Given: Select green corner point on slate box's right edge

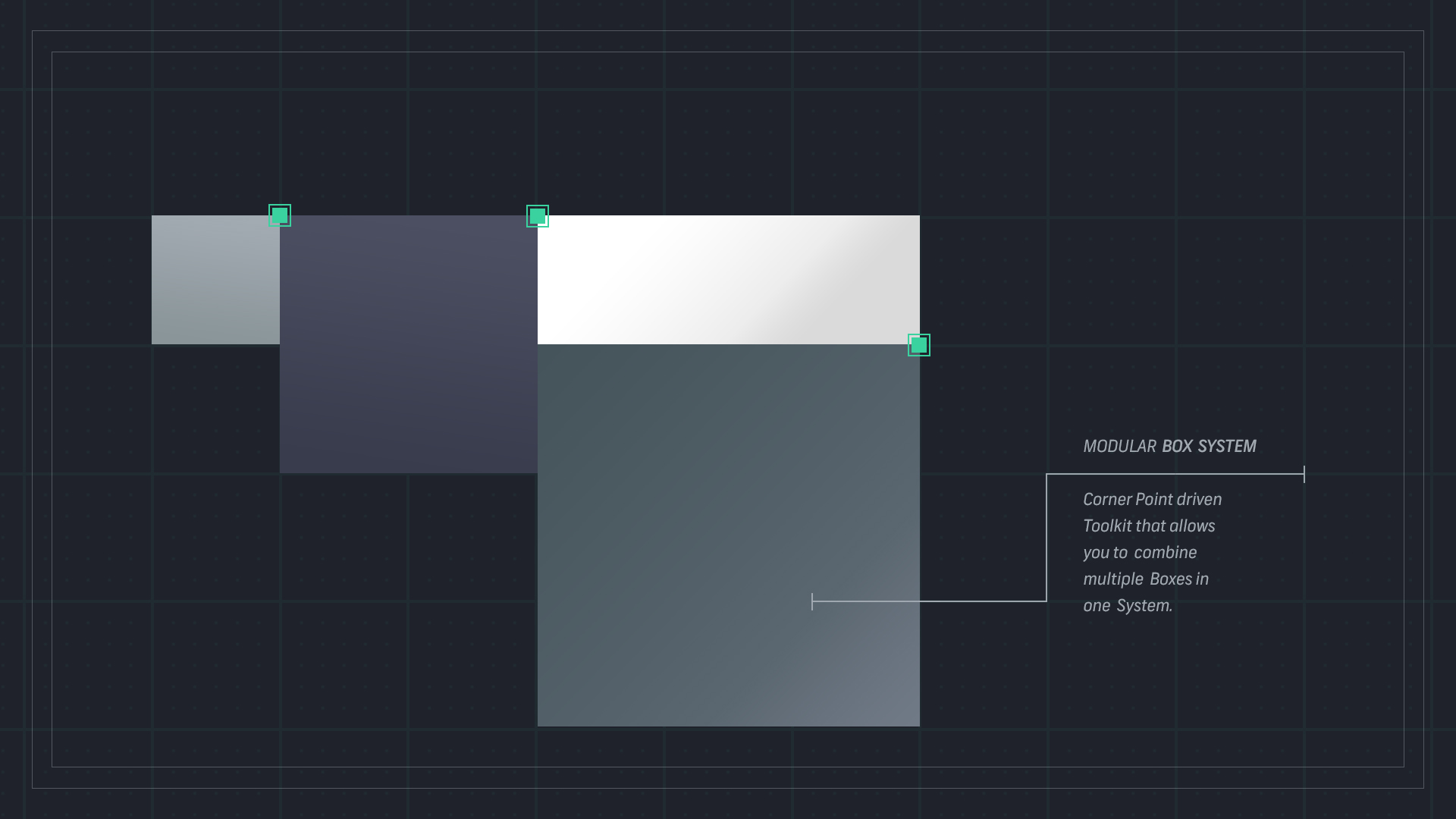Looking at the screenshot, I should tap(919, 345).
